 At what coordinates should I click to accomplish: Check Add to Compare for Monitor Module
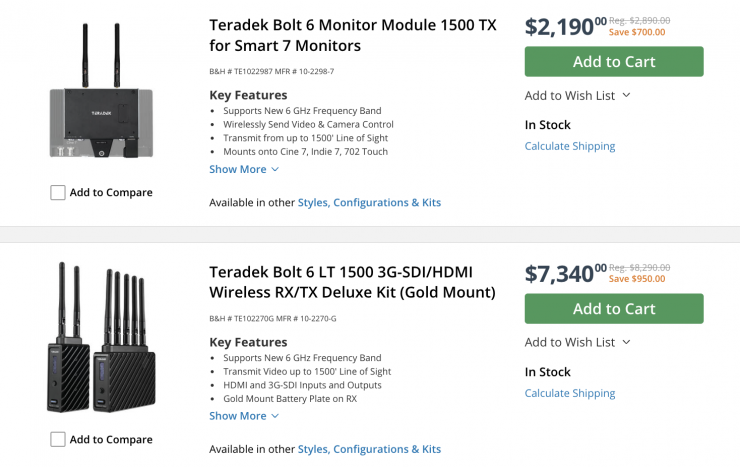point(58,192)
